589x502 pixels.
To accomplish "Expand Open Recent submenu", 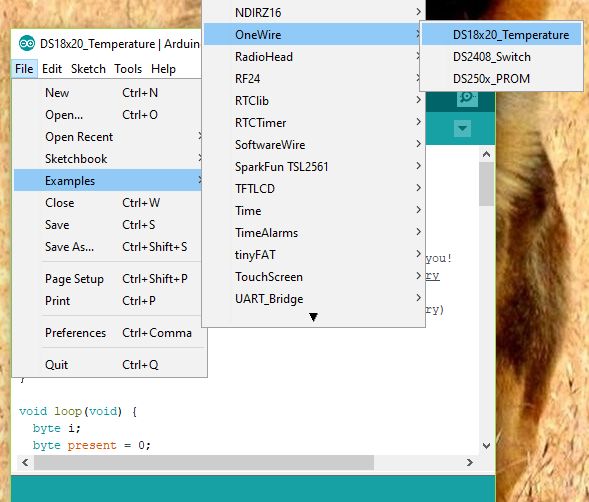I will tap(108, 136).
